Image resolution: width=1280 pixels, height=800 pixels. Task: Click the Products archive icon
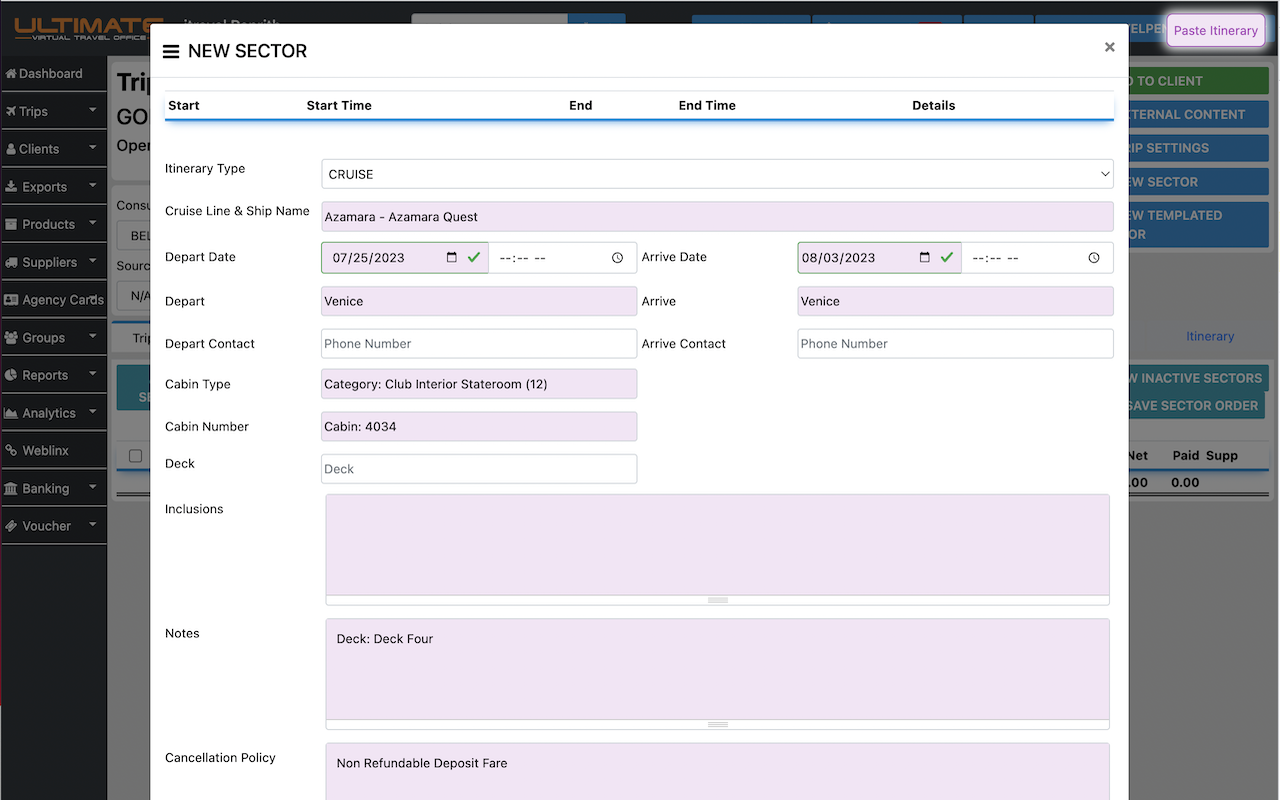coord(11,224)
